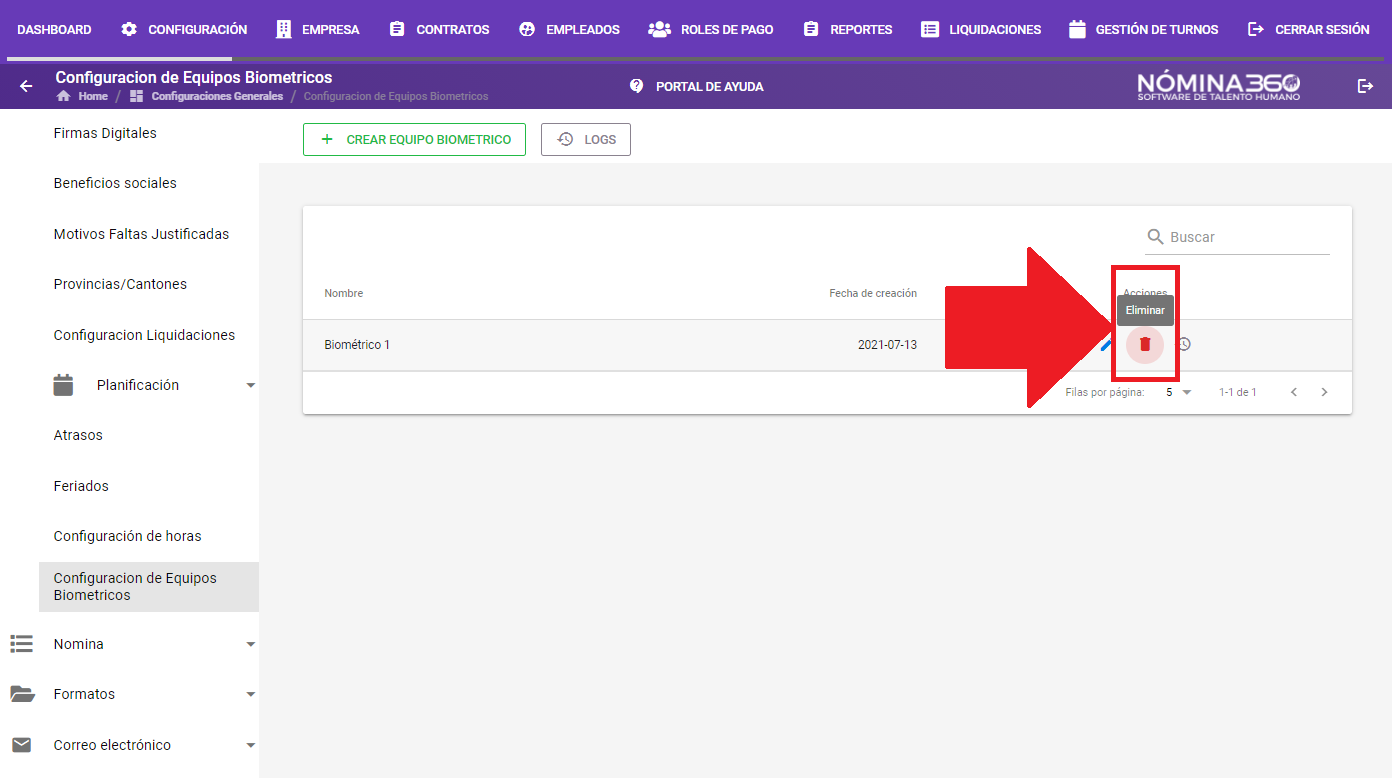Click the logout icon beside Nómina360 logo

pos(1365,87)
